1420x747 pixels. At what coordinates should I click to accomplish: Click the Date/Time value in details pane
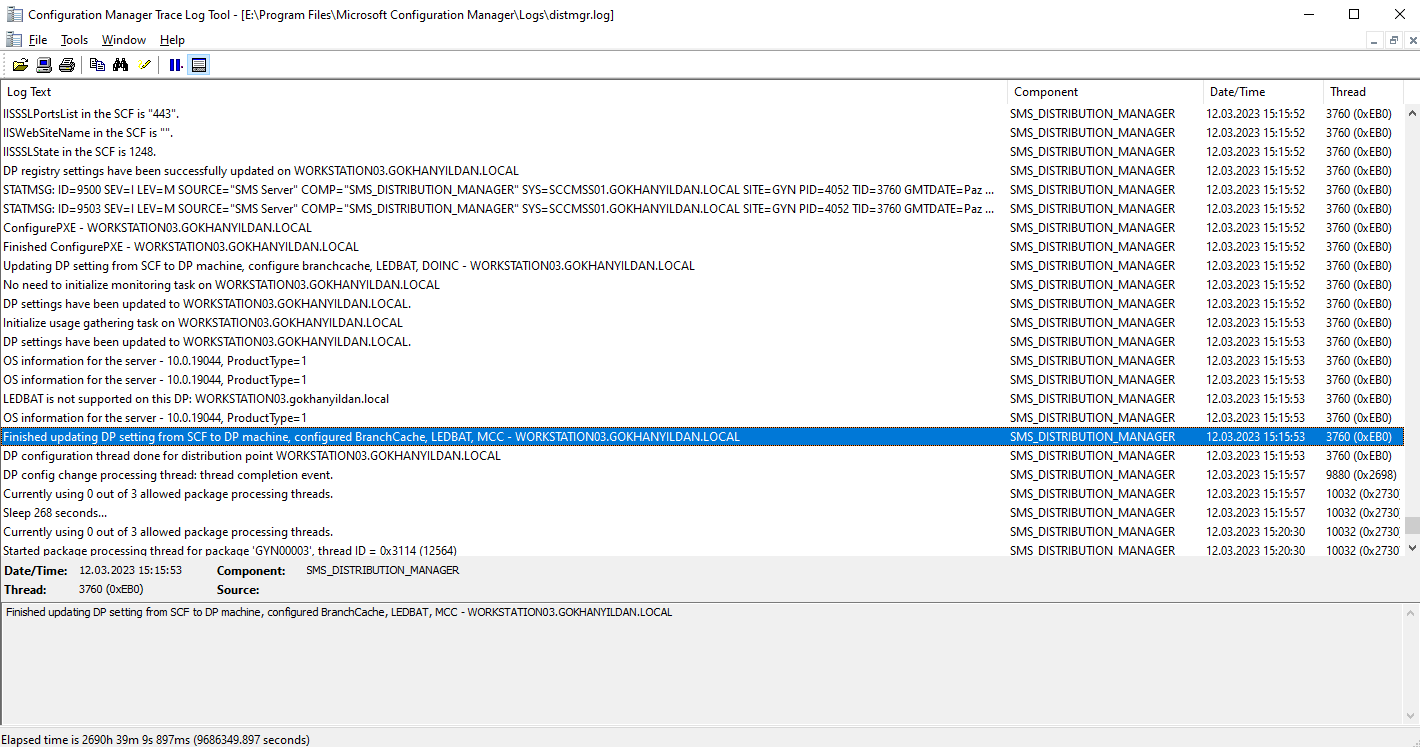pos(131,571)
